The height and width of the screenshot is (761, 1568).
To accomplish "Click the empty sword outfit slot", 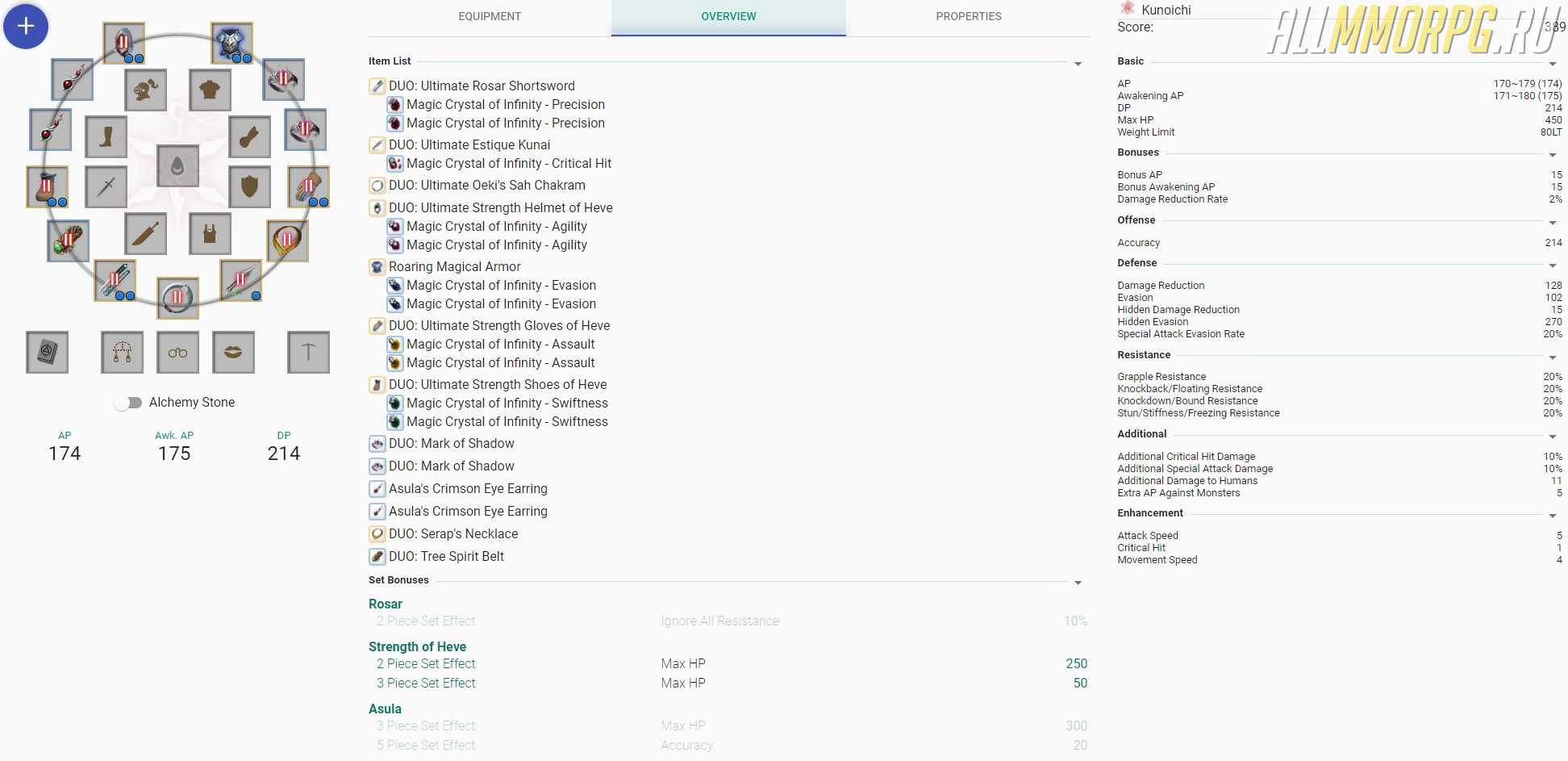I will 106,186.
